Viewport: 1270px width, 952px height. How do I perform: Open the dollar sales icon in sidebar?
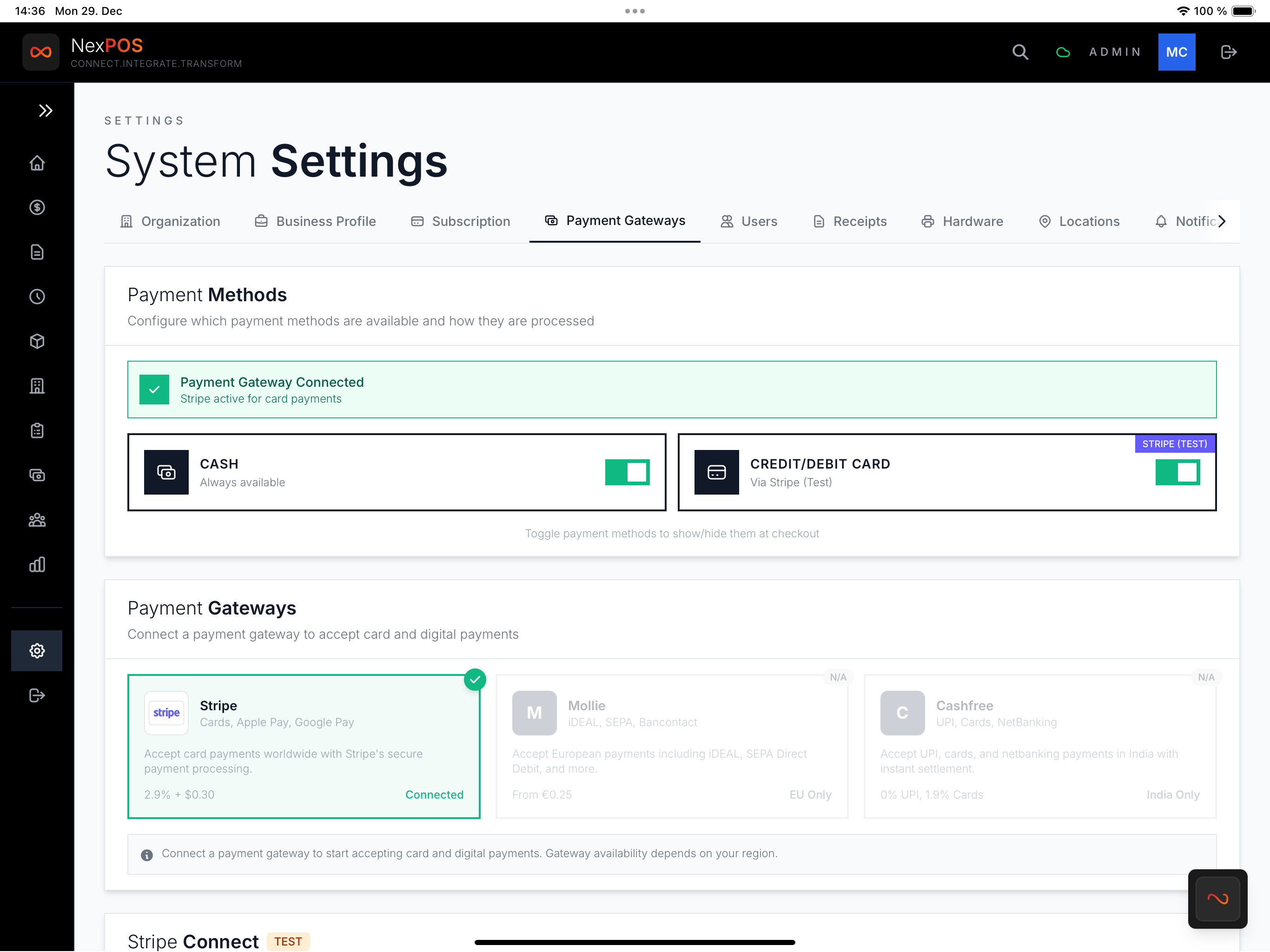pyautogui.click(x=37, y=207)
